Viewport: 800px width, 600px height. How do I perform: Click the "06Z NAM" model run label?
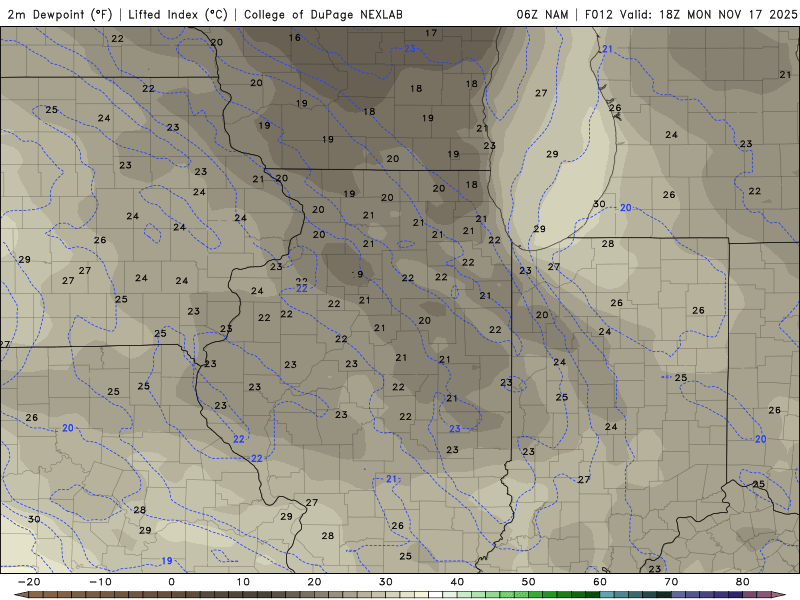tap(542, 14)
